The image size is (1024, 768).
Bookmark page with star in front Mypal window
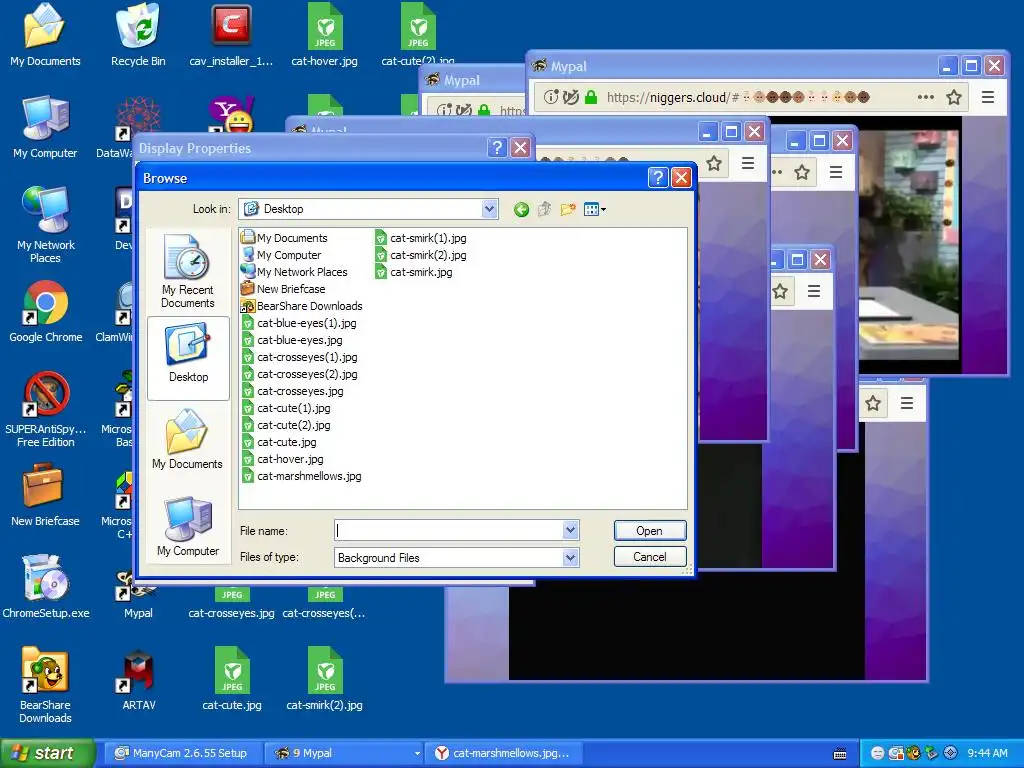[x=954, y=97]
